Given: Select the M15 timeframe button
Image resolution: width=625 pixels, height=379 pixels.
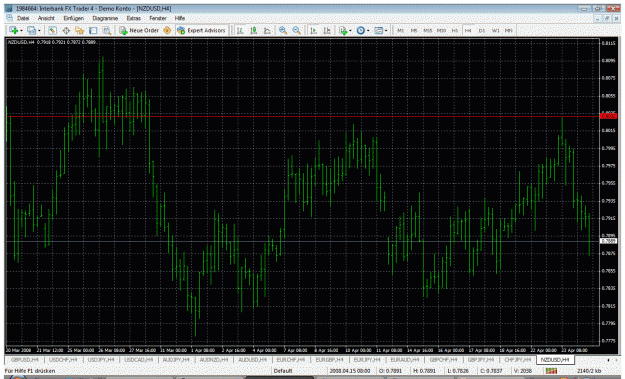Looking at the screenshot, I should (428, 30).
